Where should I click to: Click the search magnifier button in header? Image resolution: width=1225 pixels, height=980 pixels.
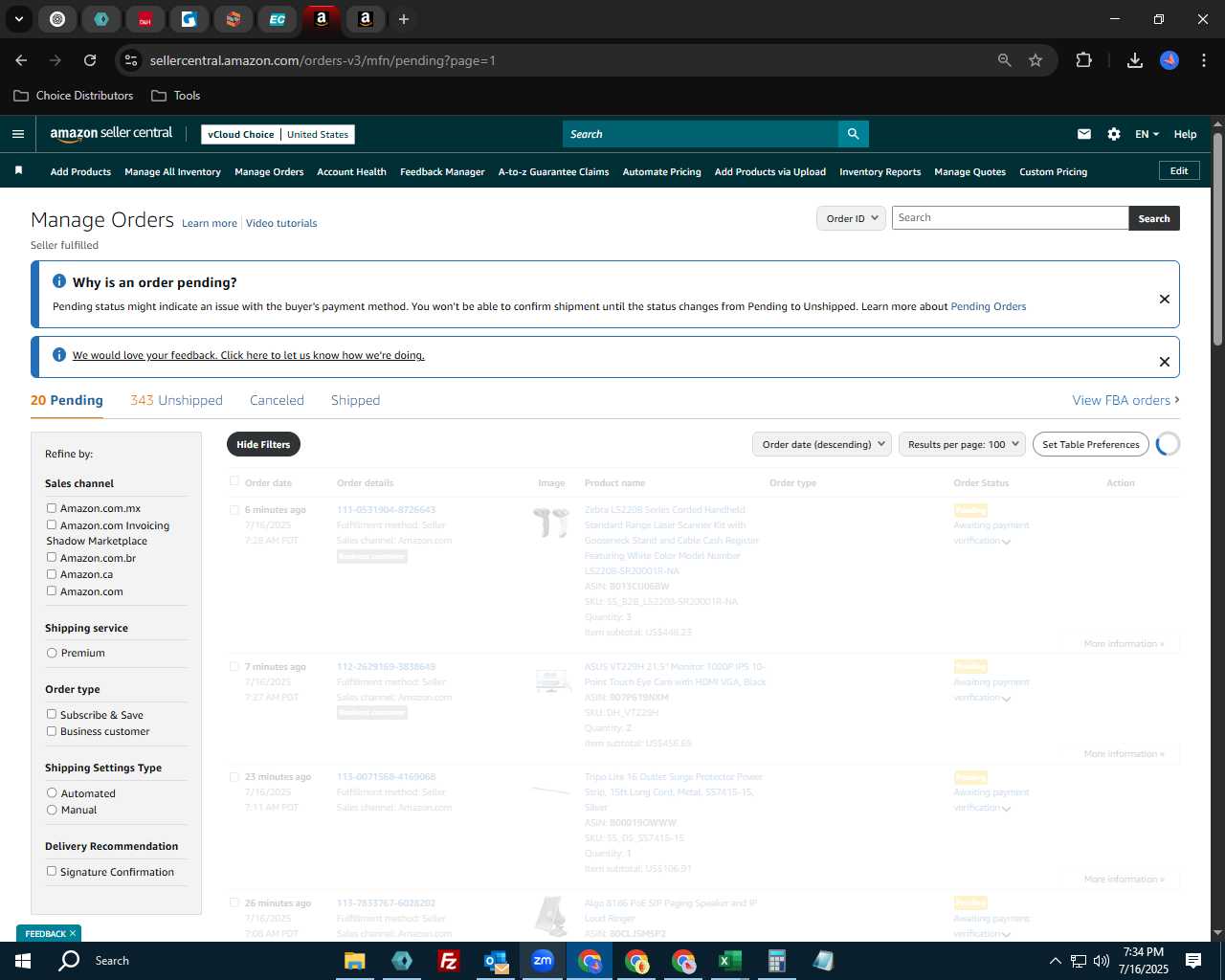(853, 134)
